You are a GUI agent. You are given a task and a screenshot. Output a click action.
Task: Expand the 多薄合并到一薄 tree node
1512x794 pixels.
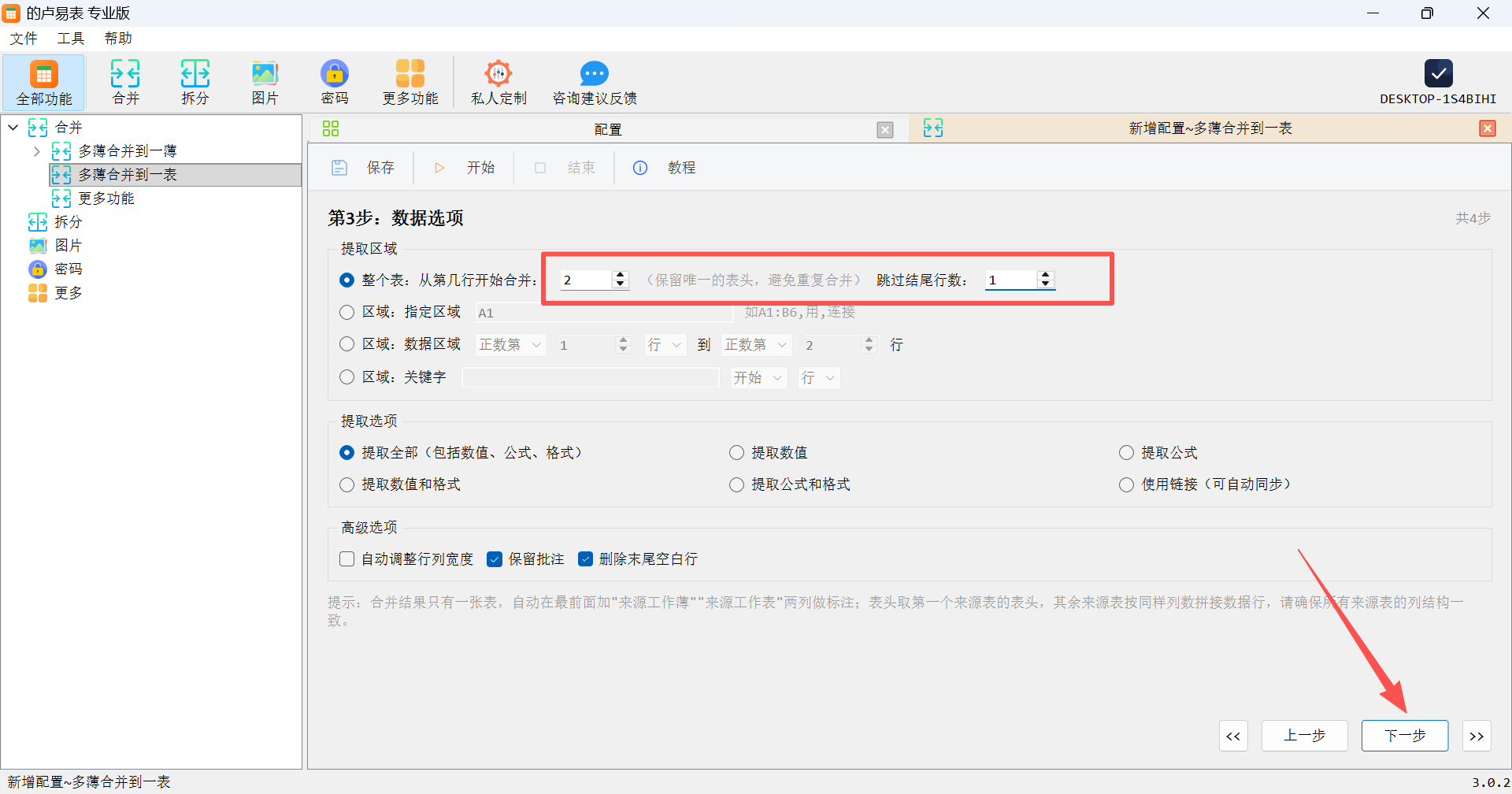click(36, 151)
